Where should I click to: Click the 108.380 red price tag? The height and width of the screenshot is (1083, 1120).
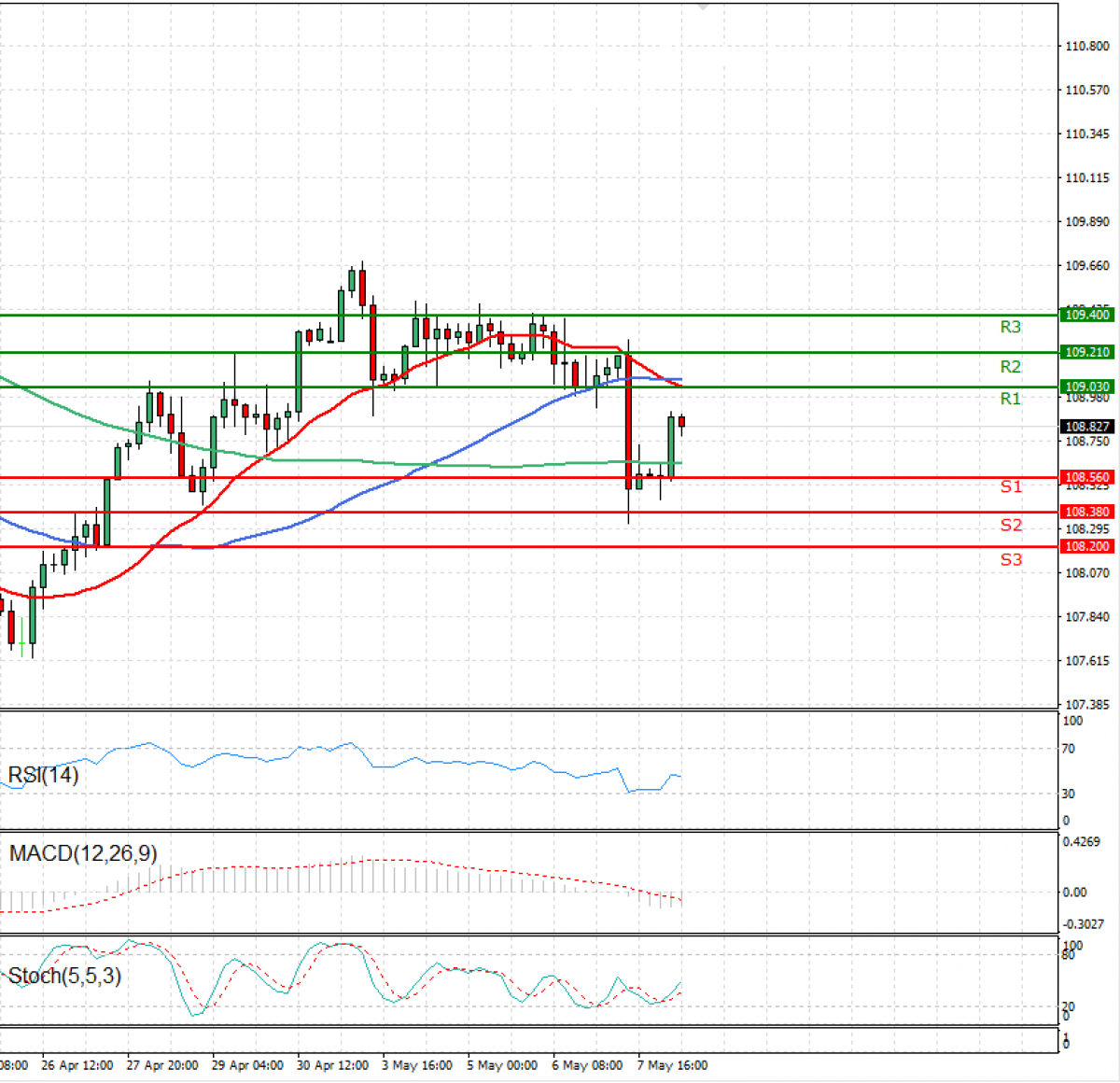[x=1087, y=512]
